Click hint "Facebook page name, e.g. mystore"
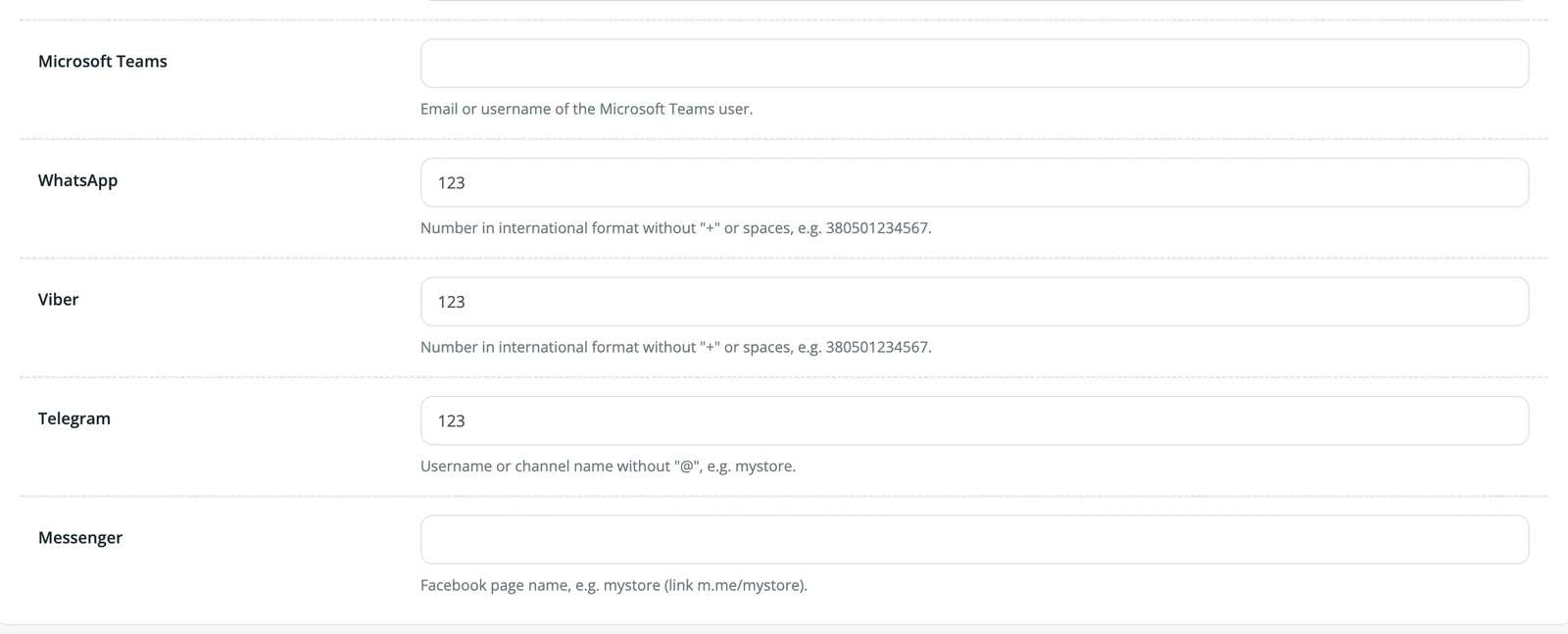 [613, 585]
